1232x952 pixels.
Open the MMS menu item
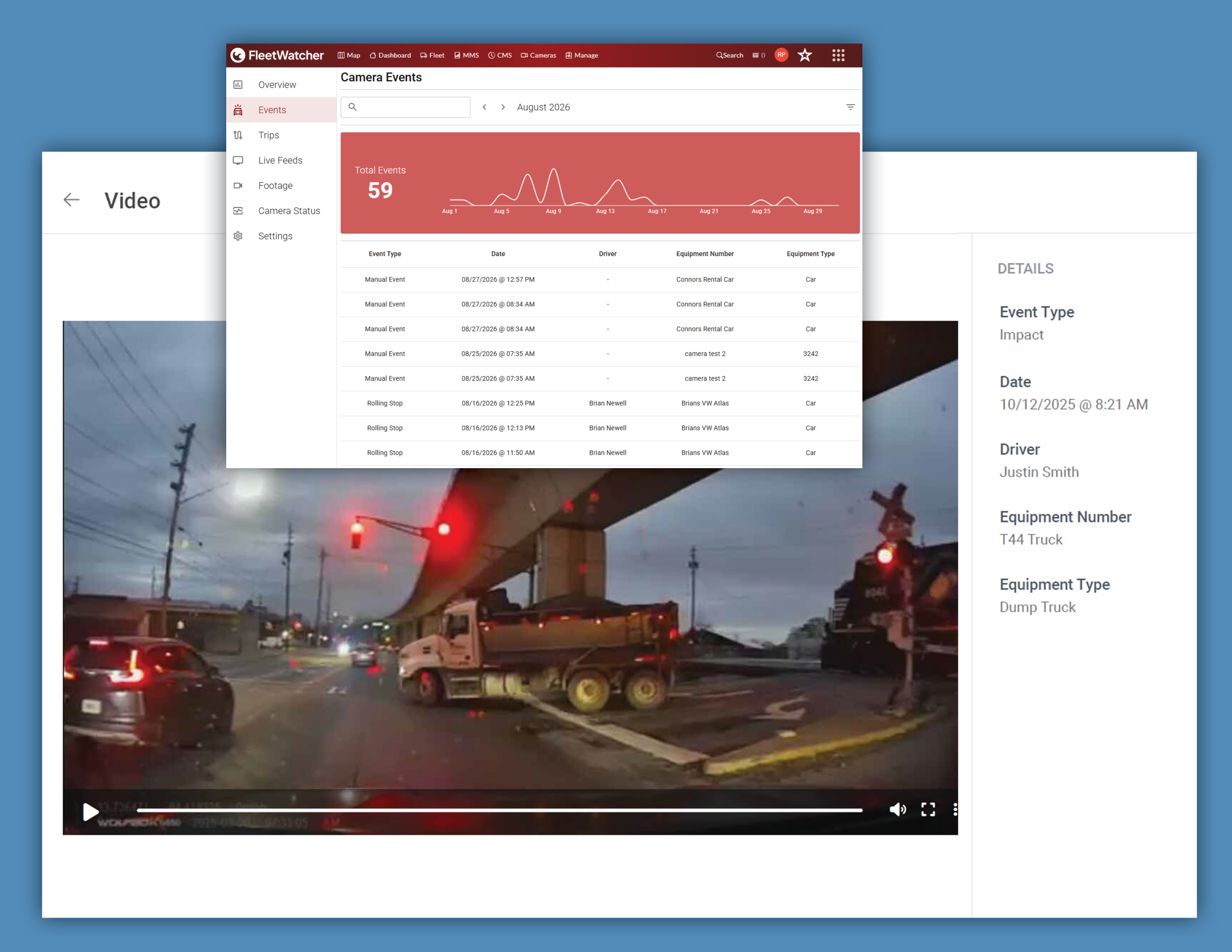[467, 55]
